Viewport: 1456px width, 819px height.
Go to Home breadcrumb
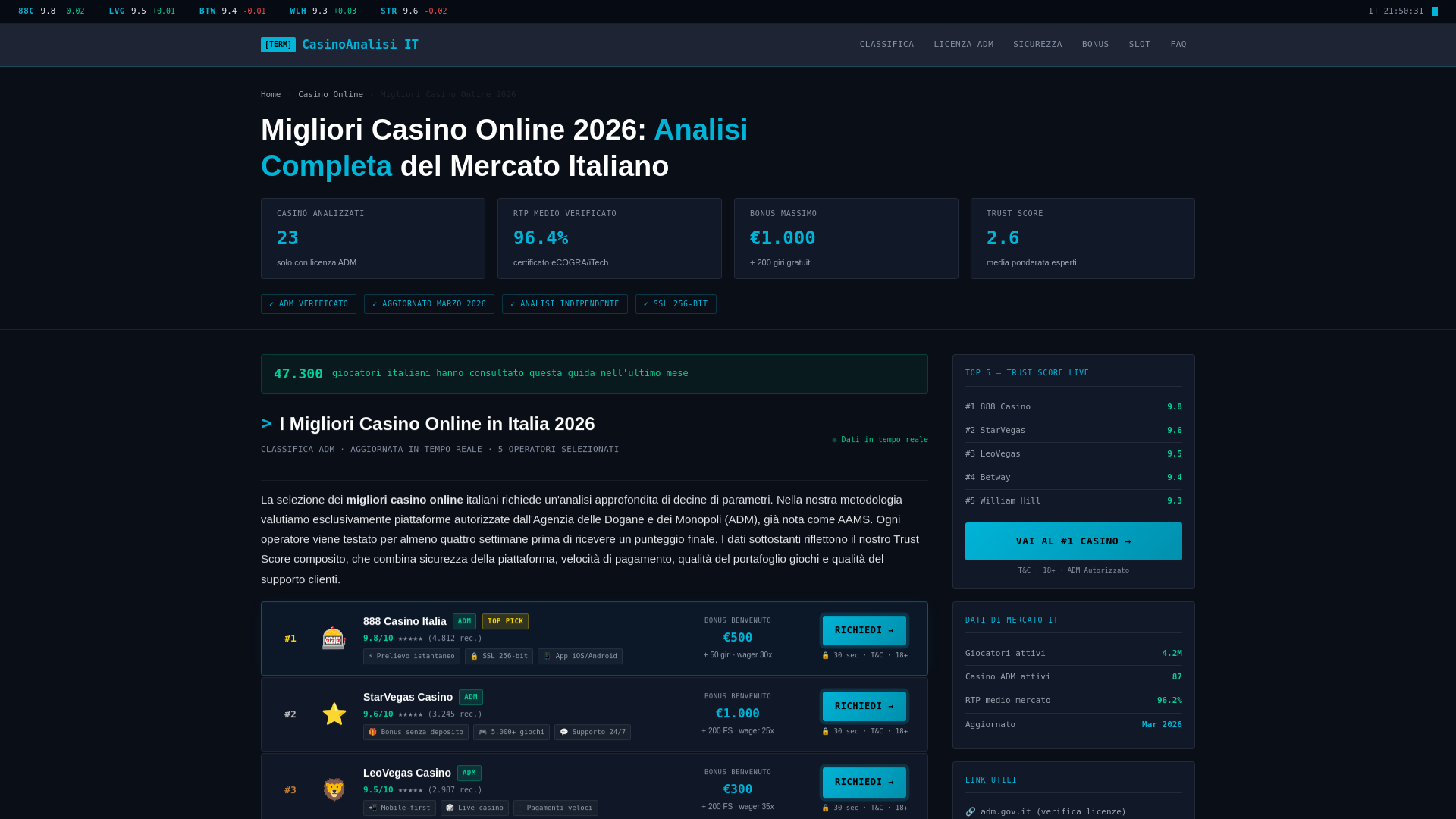point(271,95)
